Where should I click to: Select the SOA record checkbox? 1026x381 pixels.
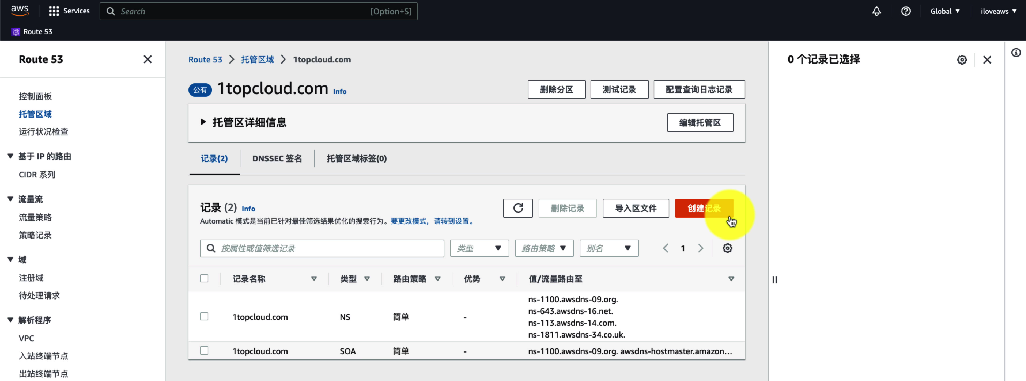[204, 350]
